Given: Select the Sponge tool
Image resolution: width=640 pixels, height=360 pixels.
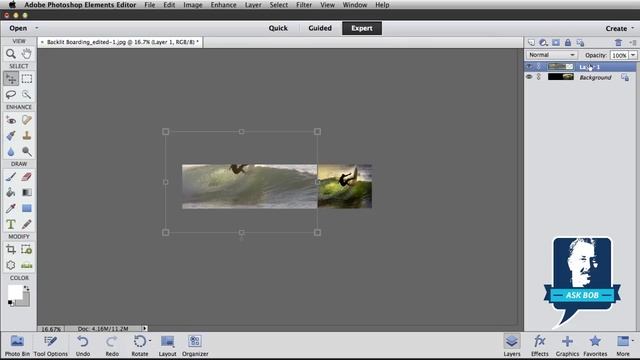Looking at the screenshot, I should 27,151.
